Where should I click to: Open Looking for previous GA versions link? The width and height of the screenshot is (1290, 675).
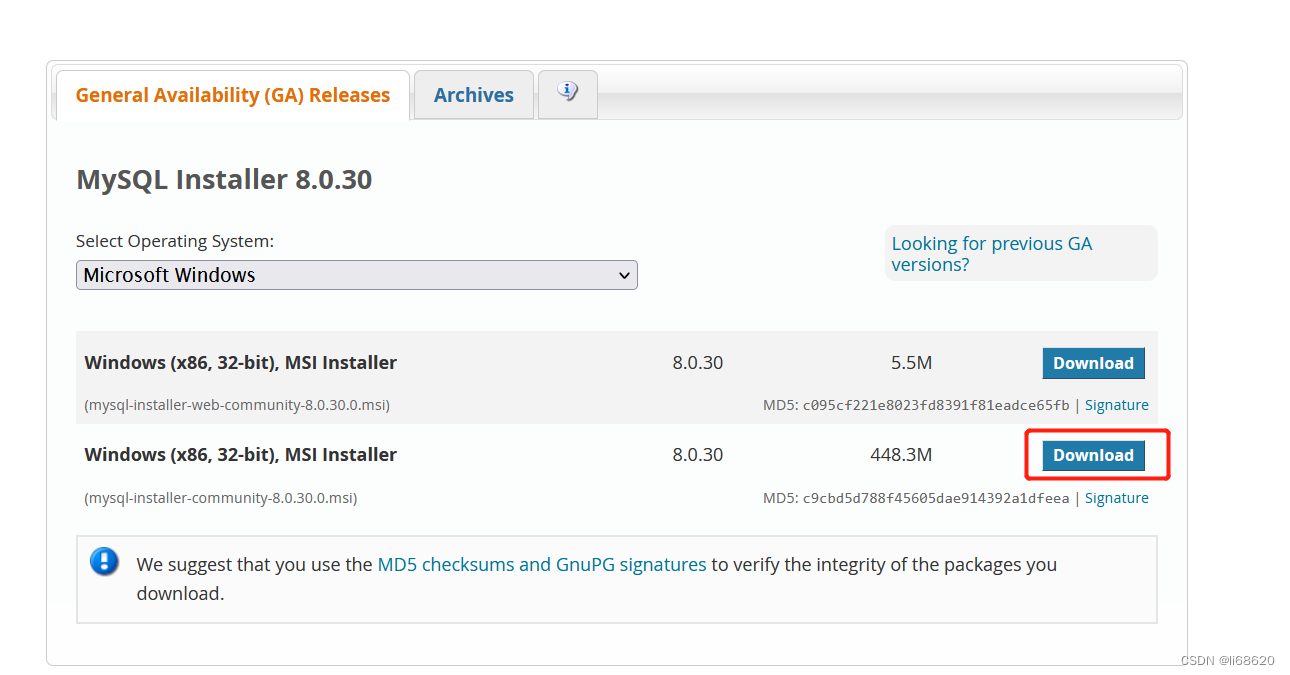click(x=991, y=254)
